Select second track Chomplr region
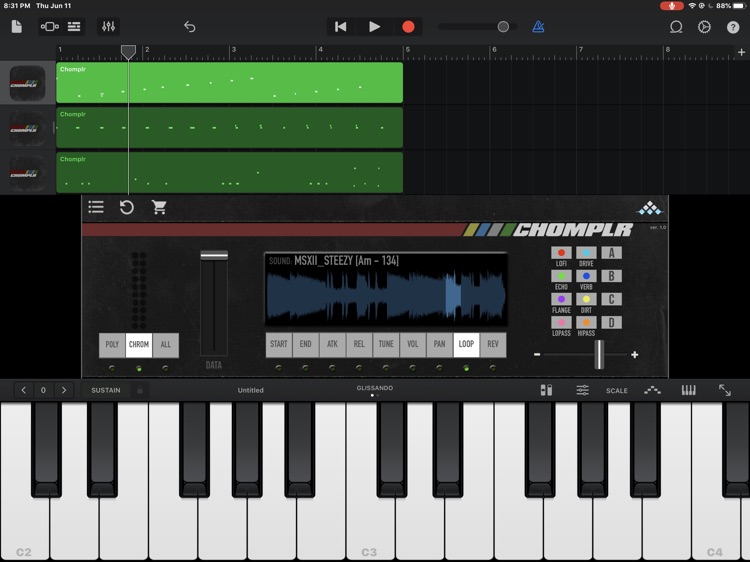 [x=230, y=127]
